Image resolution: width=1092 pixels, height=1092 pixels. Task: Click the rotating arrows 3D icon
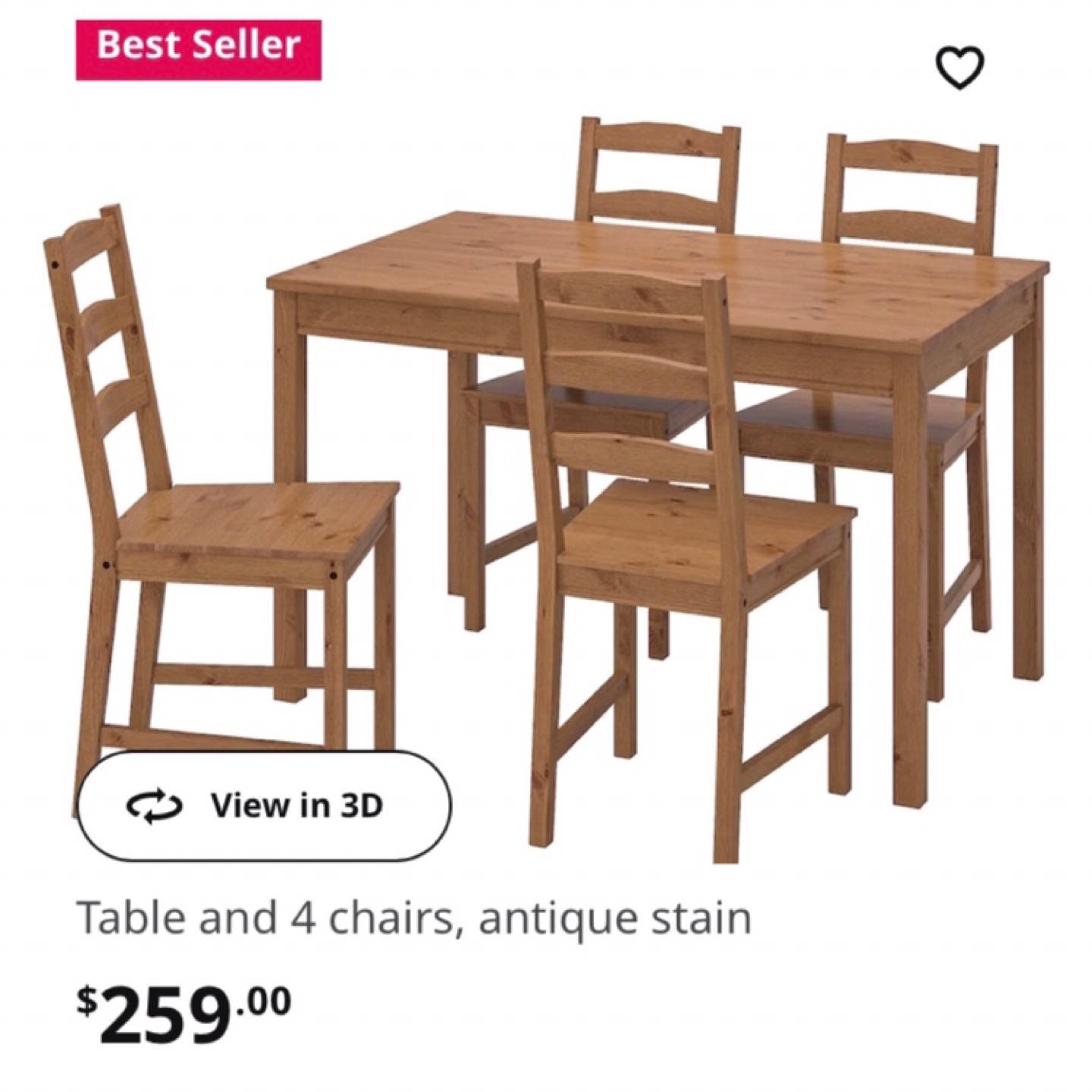[x=154, y=807]
